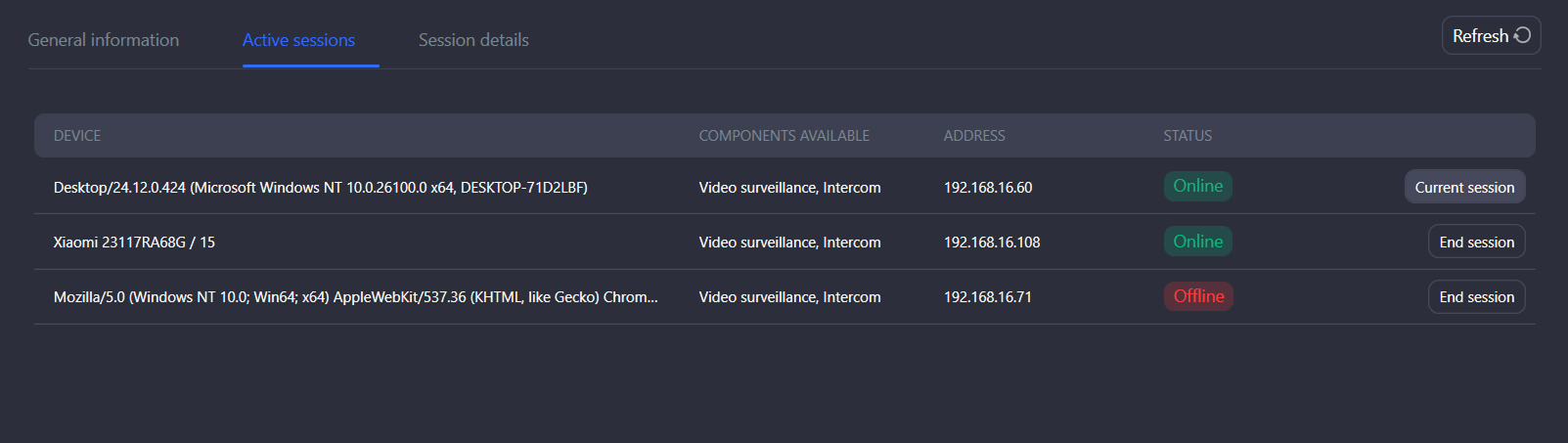1568x443 pixels.
Task: Click the STATUS column header
Action: pos(1187,136)
